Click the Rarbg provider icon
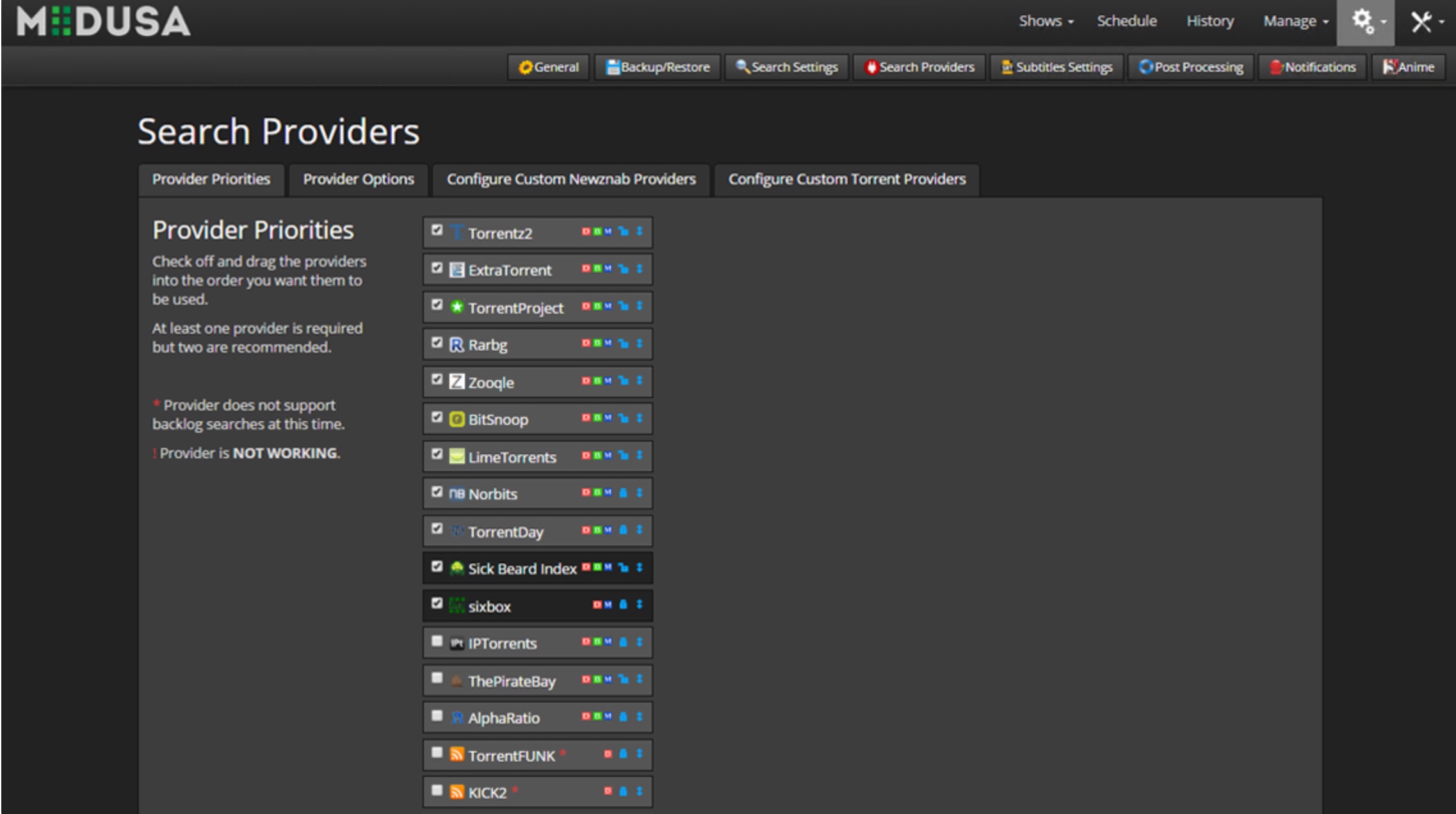Image resolution: width=1456 pixels, height=814 pixels. (x=457, y=345)
